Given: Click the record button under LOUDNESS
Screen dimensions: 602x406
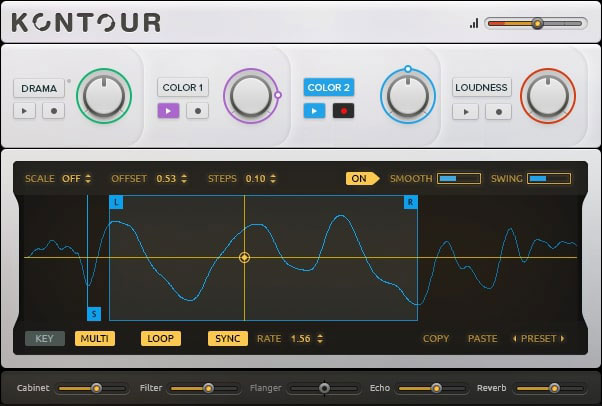Looking at the screenshot, I should point(497,111).
